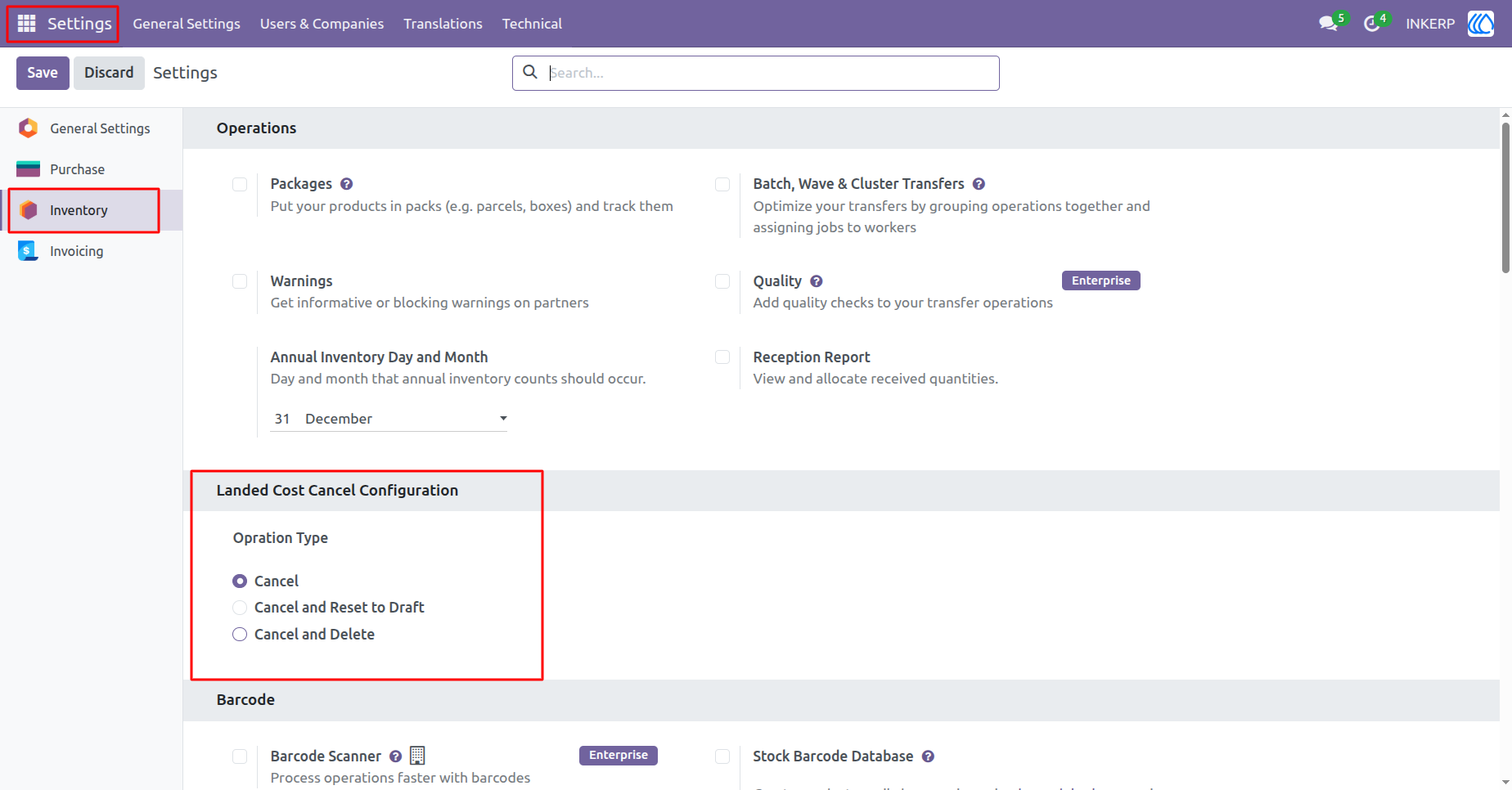The image size is (1512, 790).
Task: Enable the Packages checkbox
Action: point(240,184)
